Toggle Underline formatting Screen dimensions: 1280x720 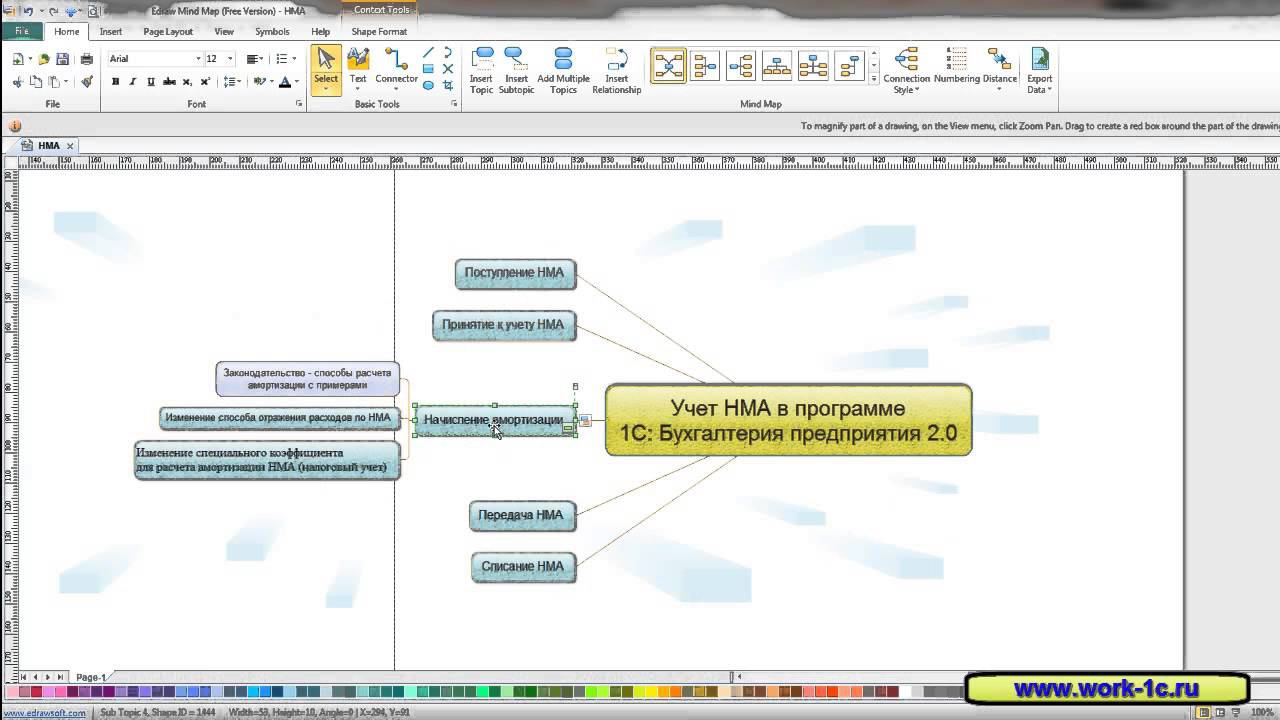(x=151, y=82)
